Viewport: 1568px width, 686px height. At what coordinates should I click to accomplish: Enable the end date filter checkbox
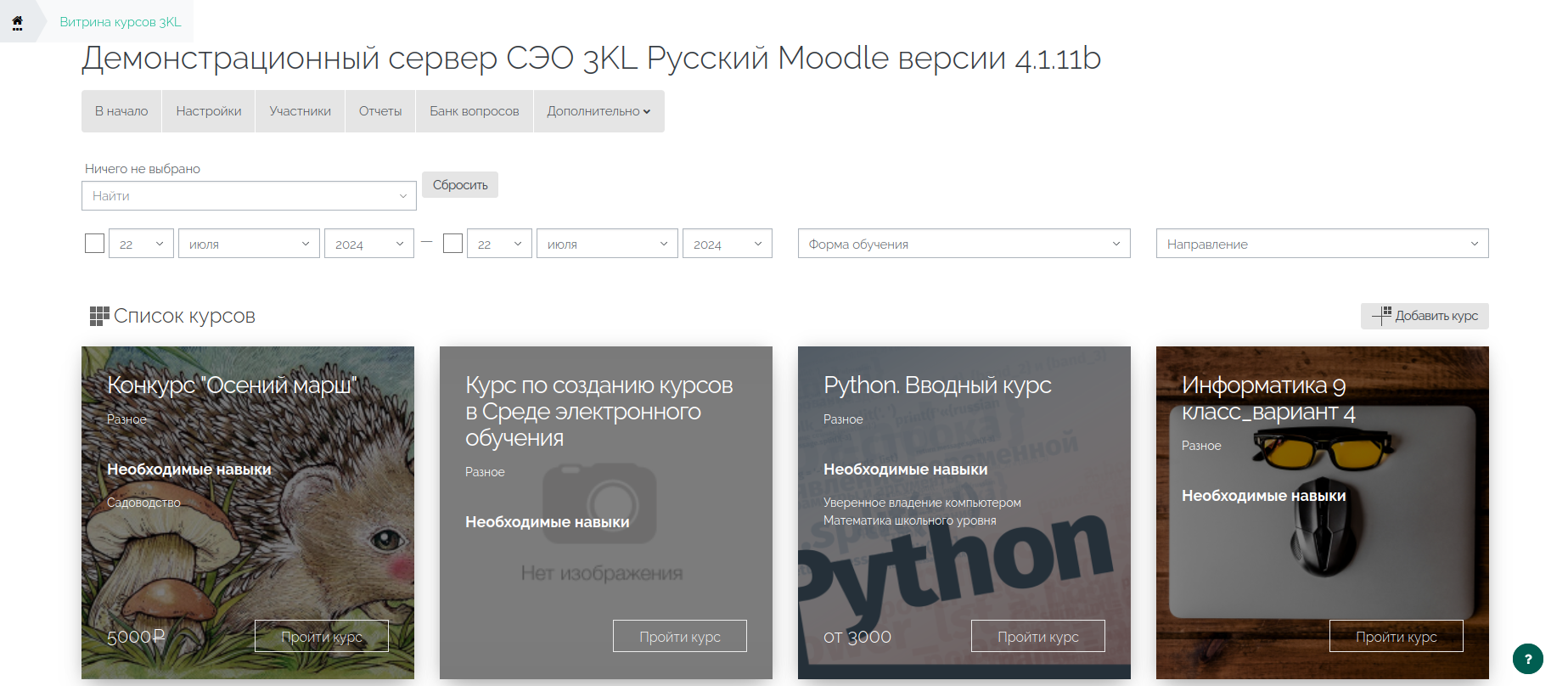coord(452,243)
